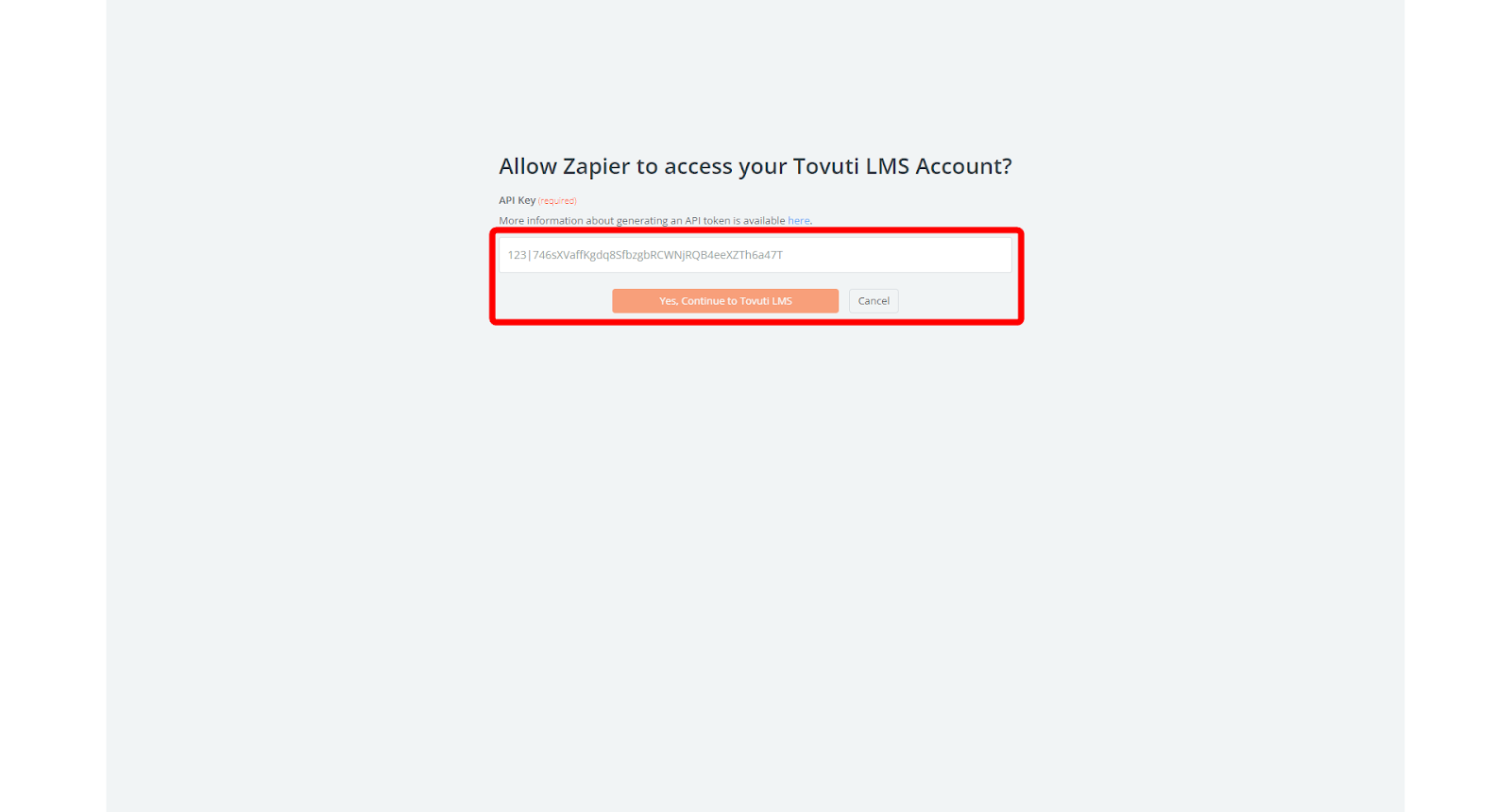Screen dimensions: 1511x812
Task: Authorize Zapier via Continue to Tovuti LMS
Action: tap(725, 301)
